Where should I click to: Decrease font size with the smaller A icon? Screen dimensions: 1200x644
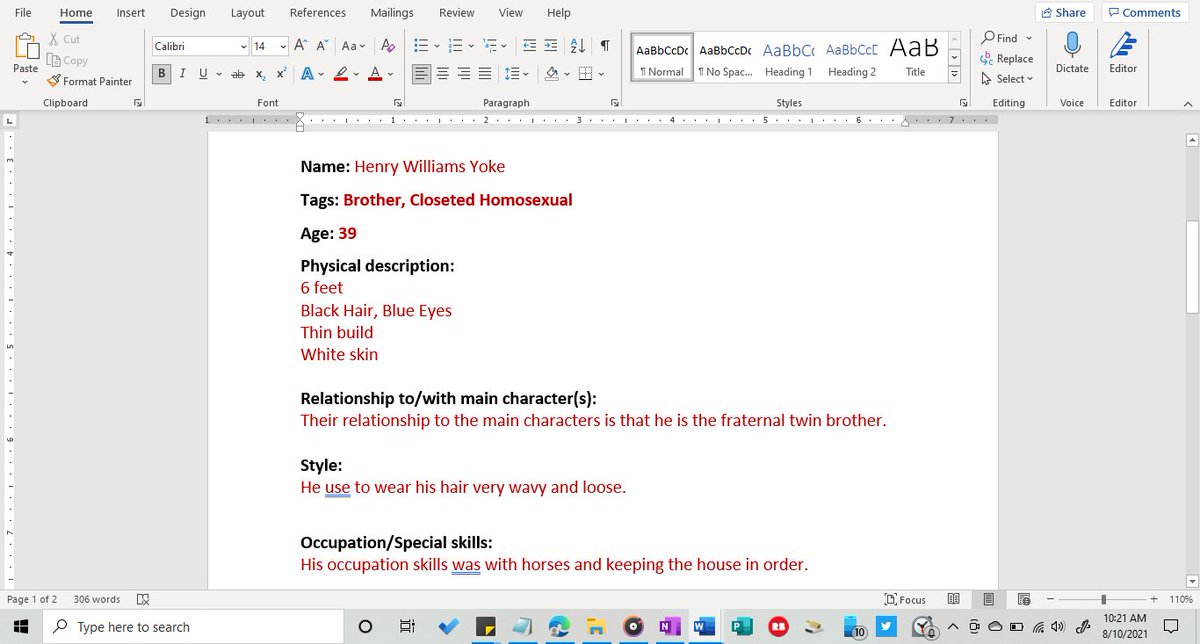tap(322, 46)
